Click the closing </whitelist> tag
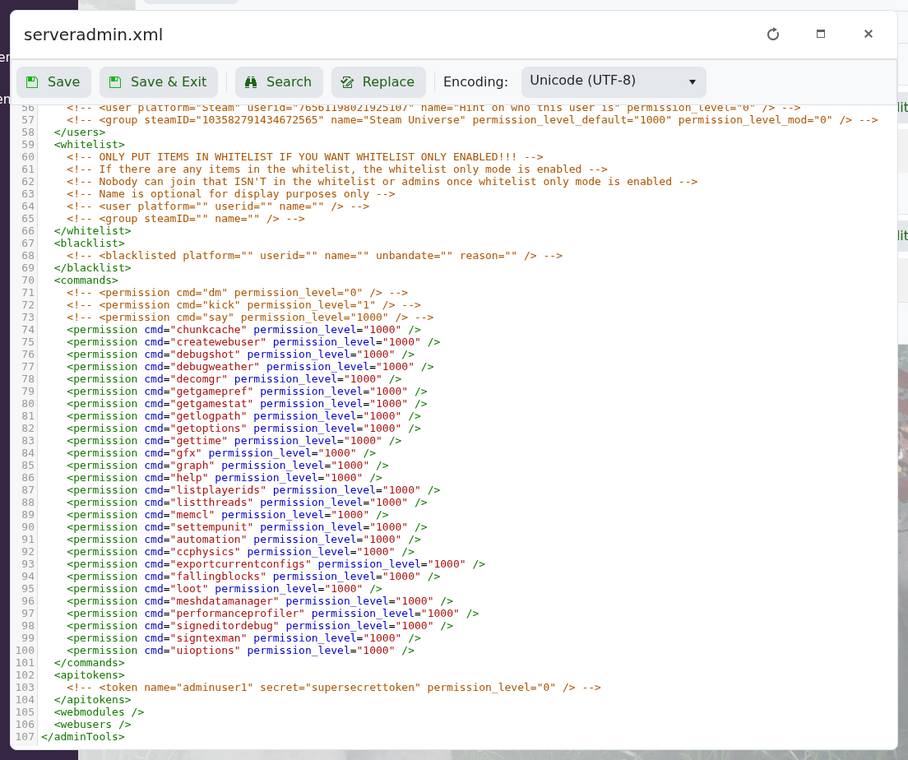908x760 pixels. click(x=93, y=231)
